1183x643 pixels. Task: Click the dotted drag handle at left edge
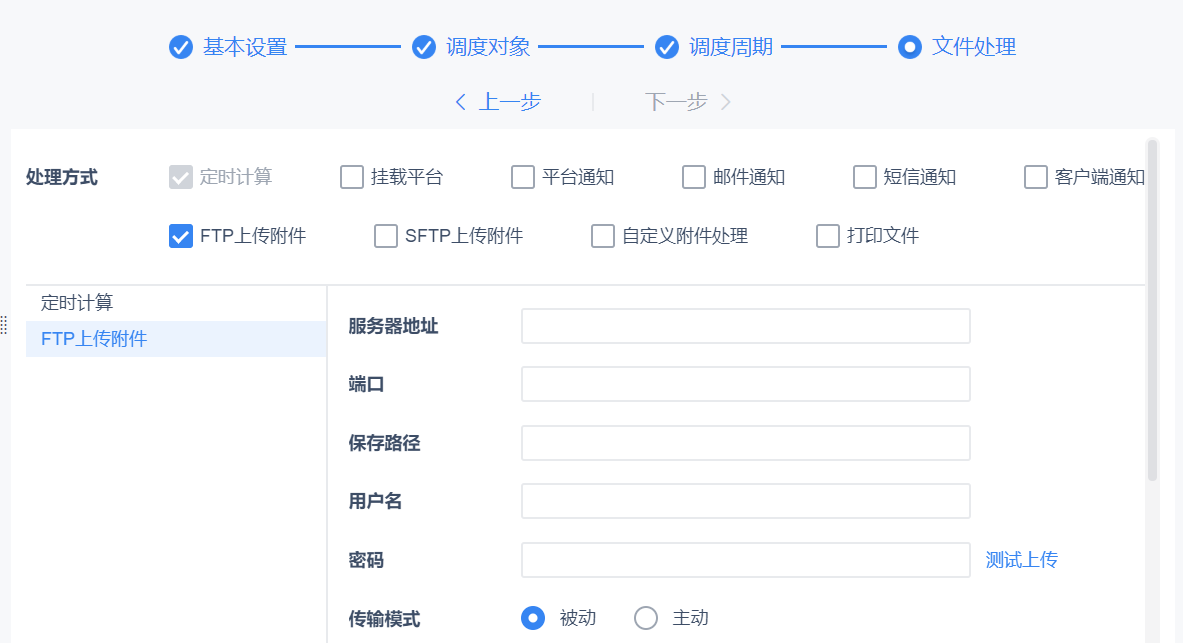pos(4,325)
